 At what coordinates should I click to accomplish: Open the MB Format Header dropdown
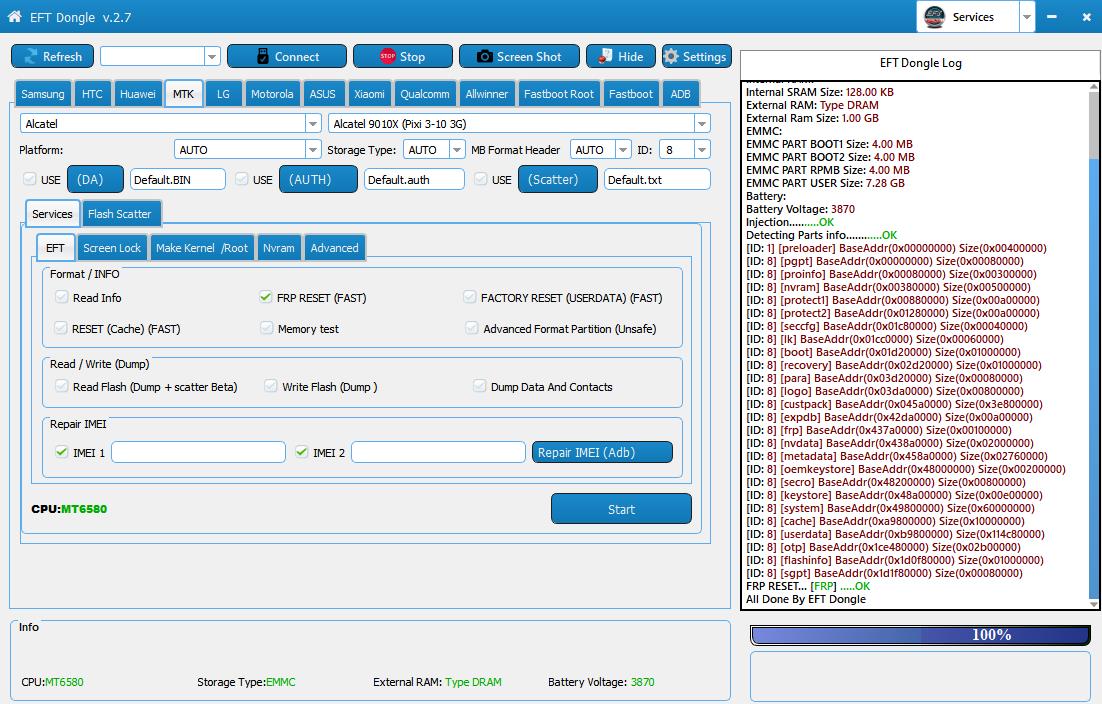point(623,150)
